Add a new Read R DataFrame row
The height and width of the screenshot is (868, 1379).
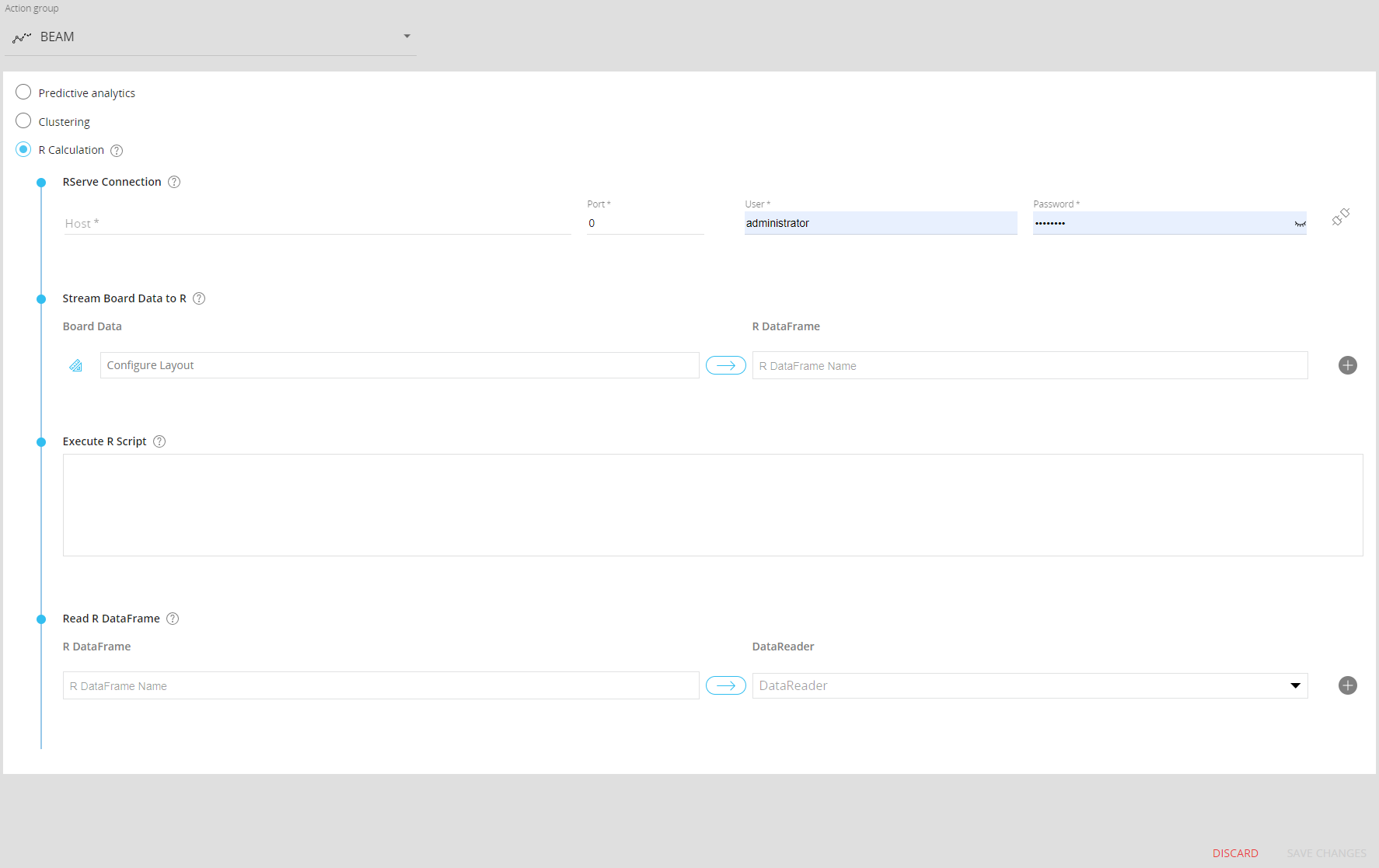[x=1347, y=685]
